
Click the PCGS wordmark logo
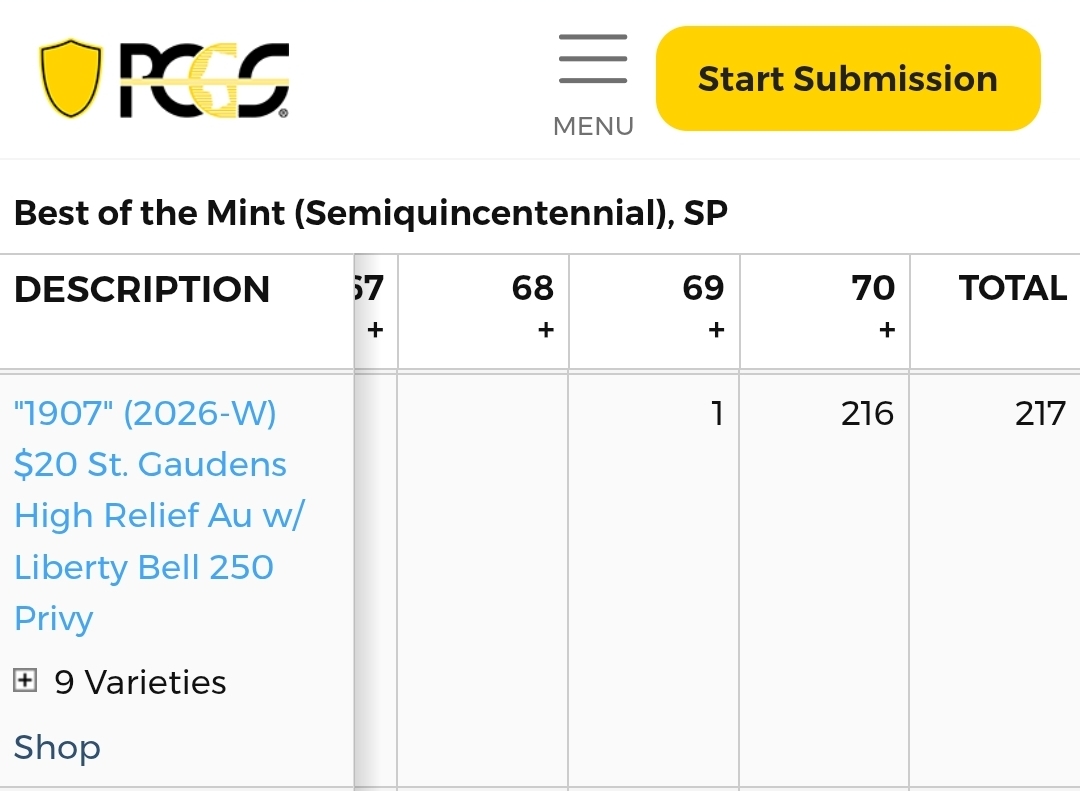[205, 80]
